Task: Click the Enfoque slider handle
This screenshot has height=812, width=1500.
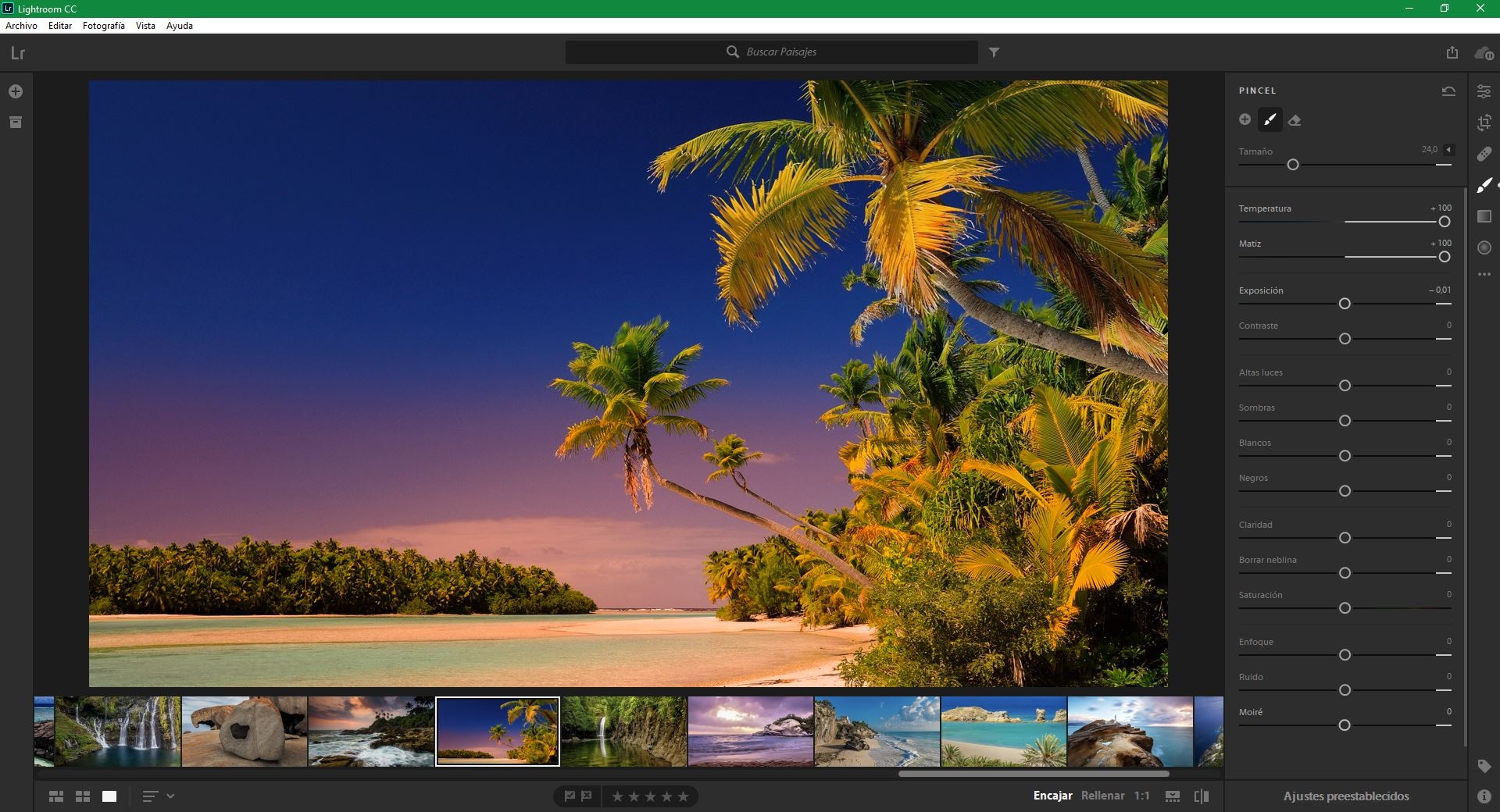Action: pos(1345,655)
